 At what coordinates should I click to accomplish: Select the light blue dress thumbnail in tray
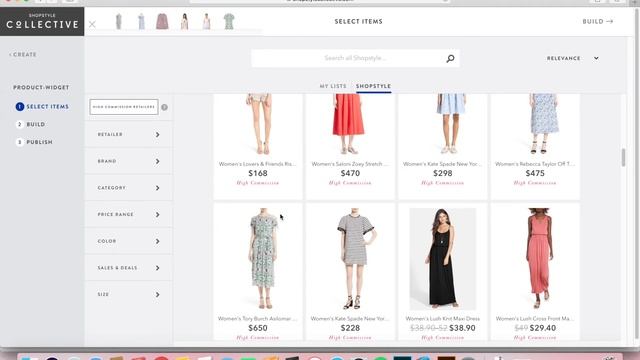click(x=141, y=21)
